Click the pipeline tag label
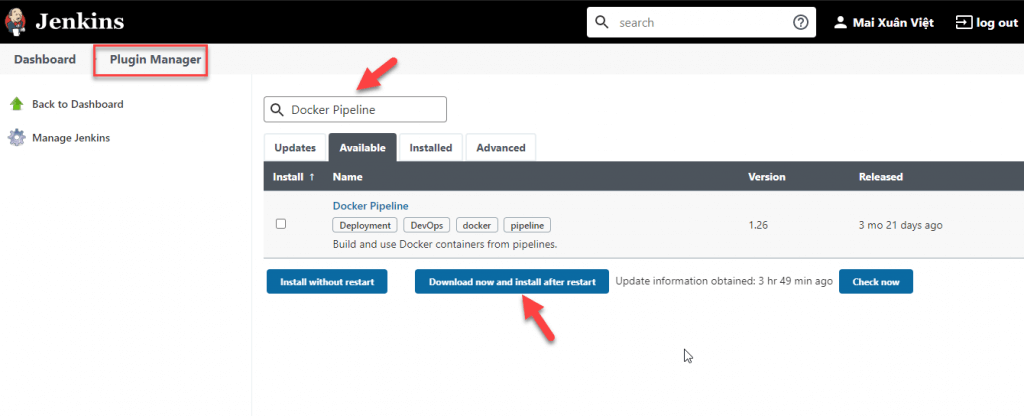 [x=527, y=225]
